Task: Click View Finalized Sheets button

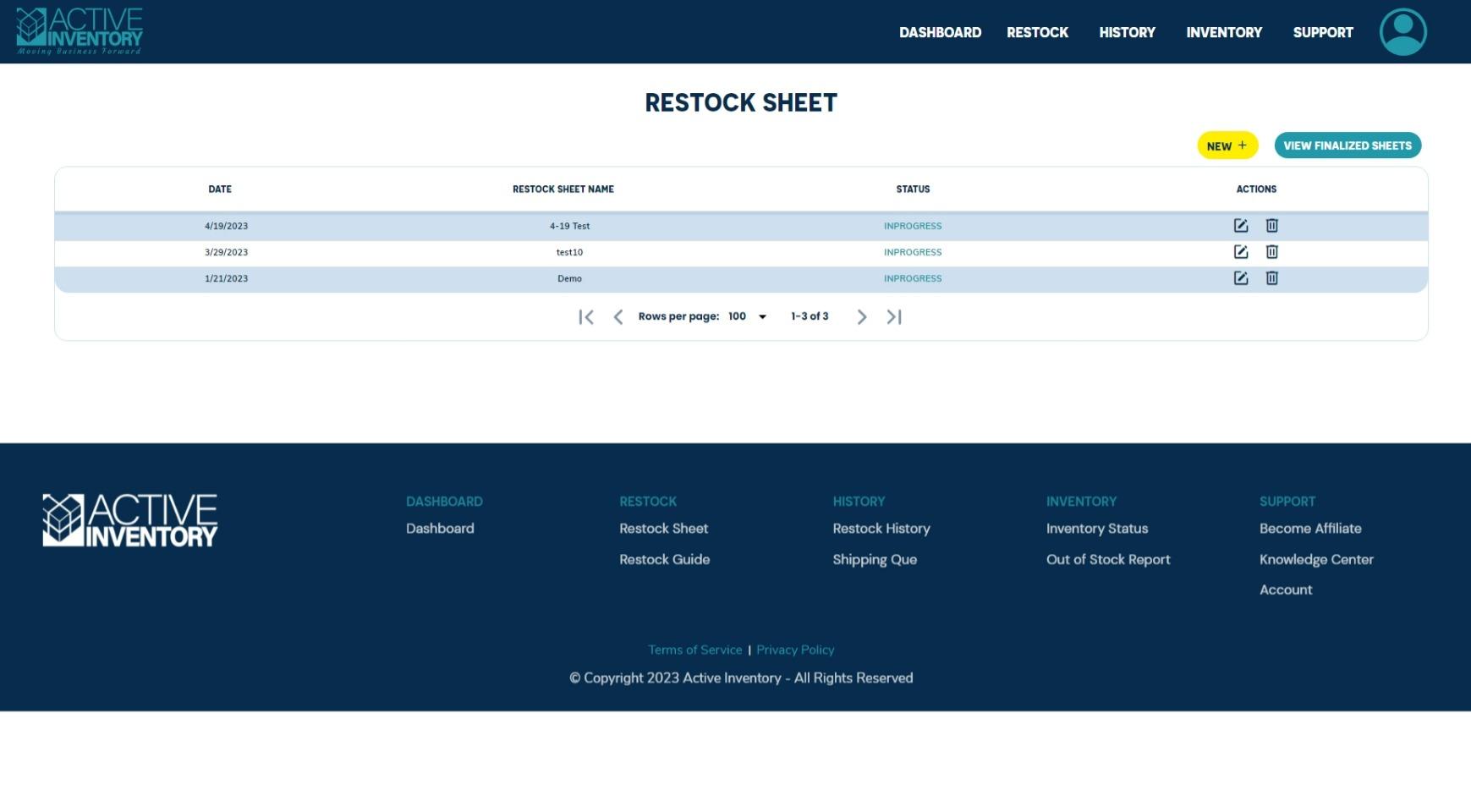Action: pos(1347,145)
